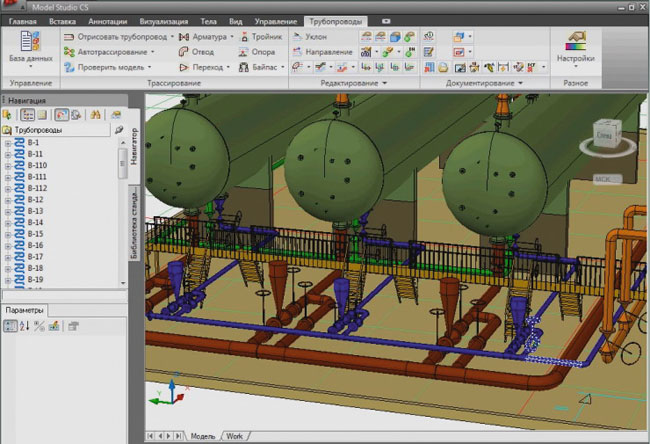The width and height of the screenshot is (650, 444).
Task: Click the scroll down arrow of the pipeline tree
Action: pos(123,283)
